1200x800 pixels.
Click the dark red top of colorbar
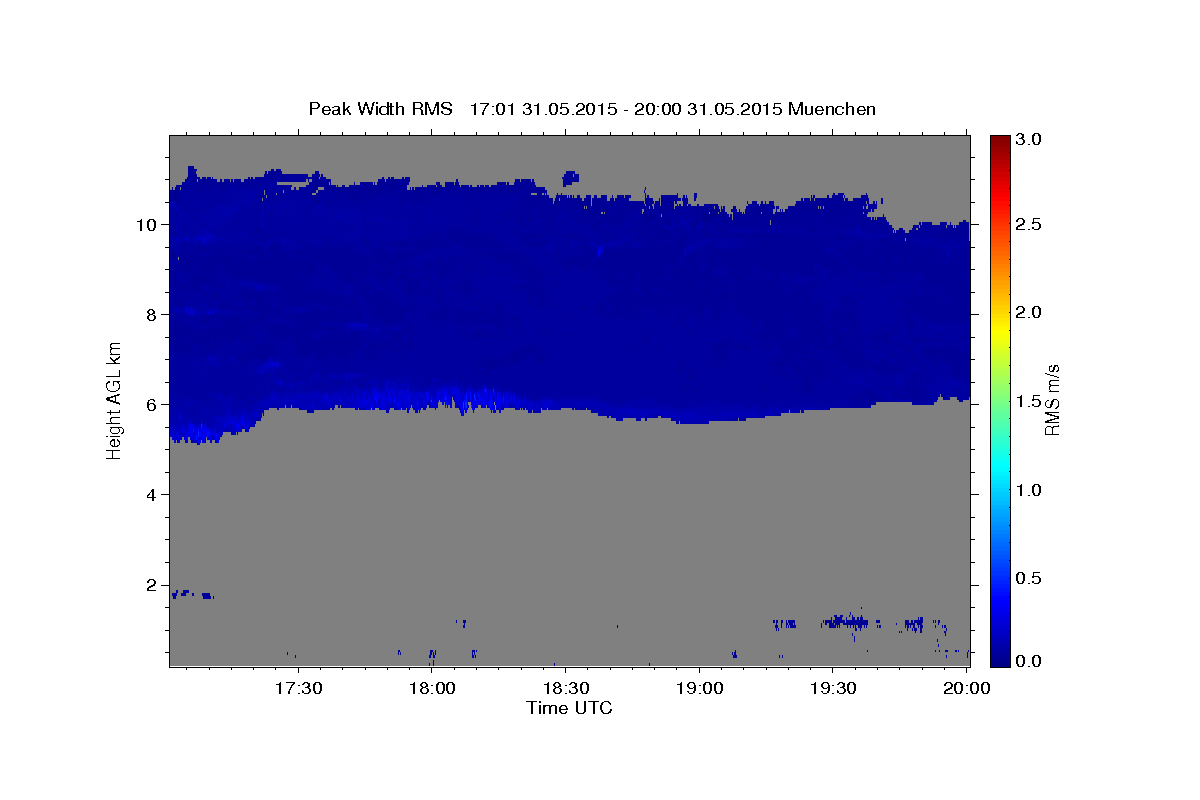point(1000,142)
